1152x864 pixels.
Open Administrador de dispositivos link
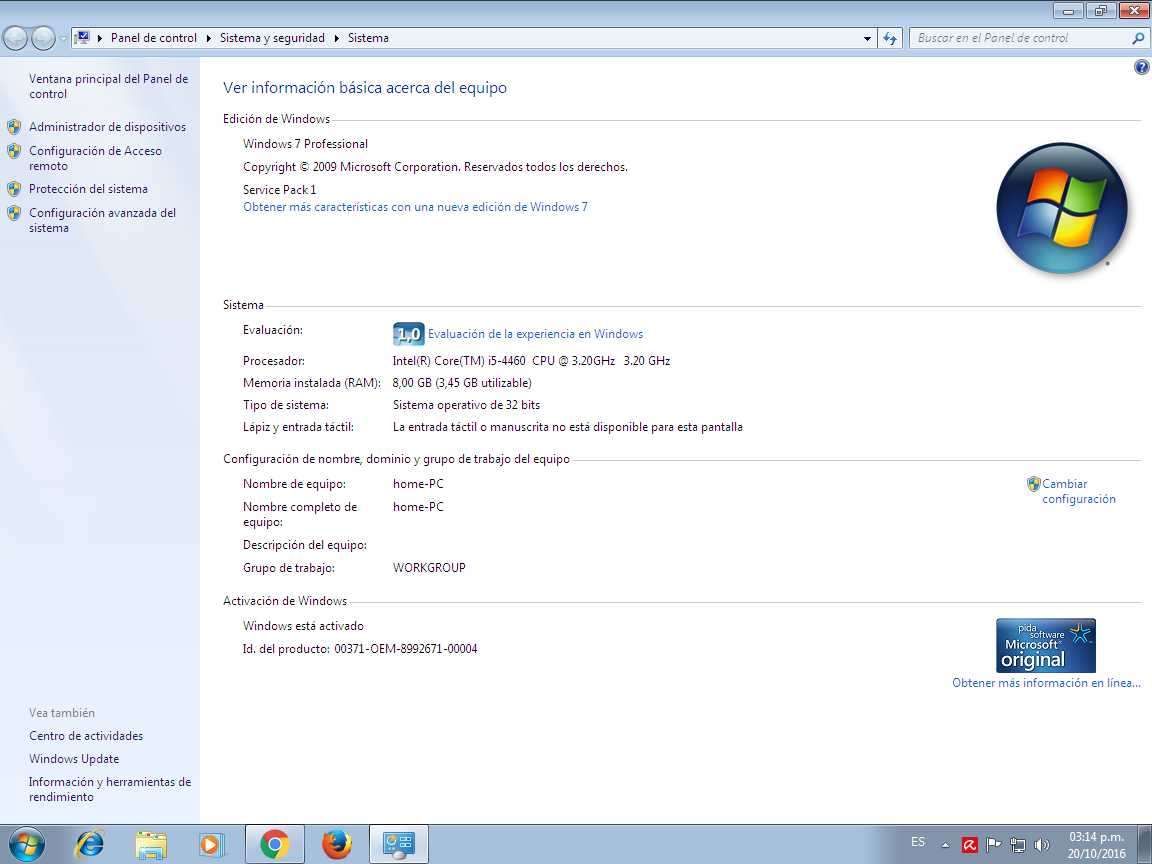(x=107, y=127)
